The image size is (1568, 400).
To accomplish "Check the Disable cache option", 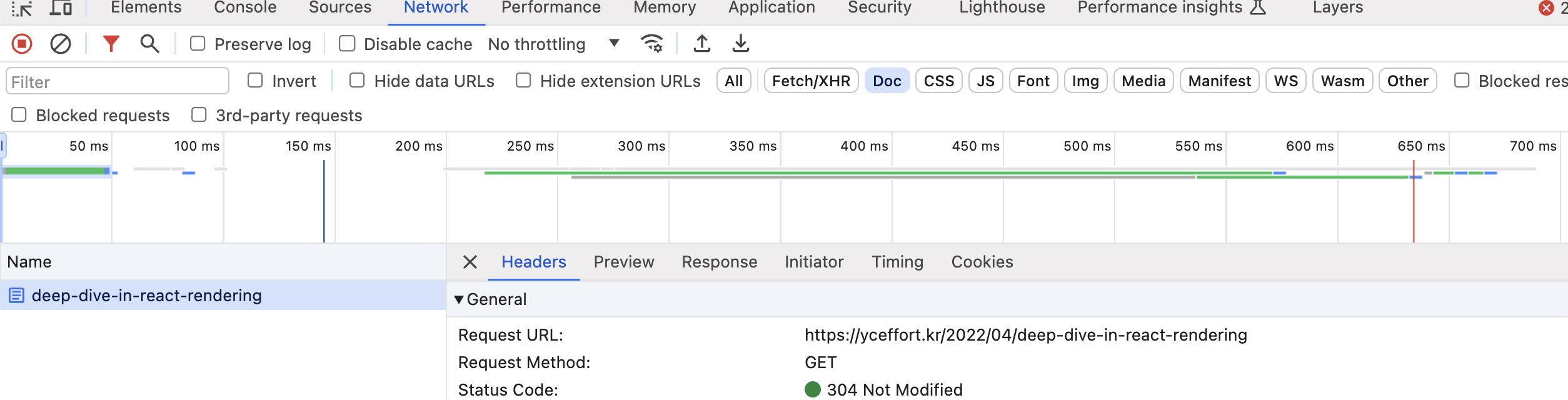I will [347, 44].
